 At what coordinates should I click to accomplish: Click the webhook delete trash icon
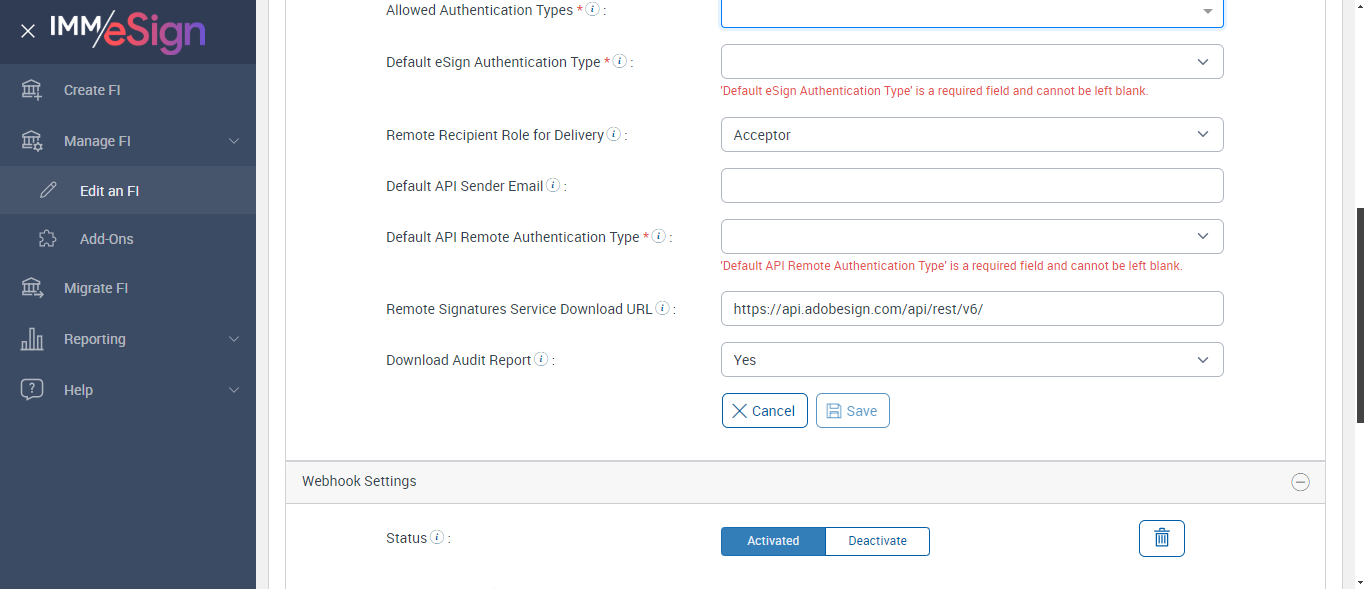pos(1161,538)
